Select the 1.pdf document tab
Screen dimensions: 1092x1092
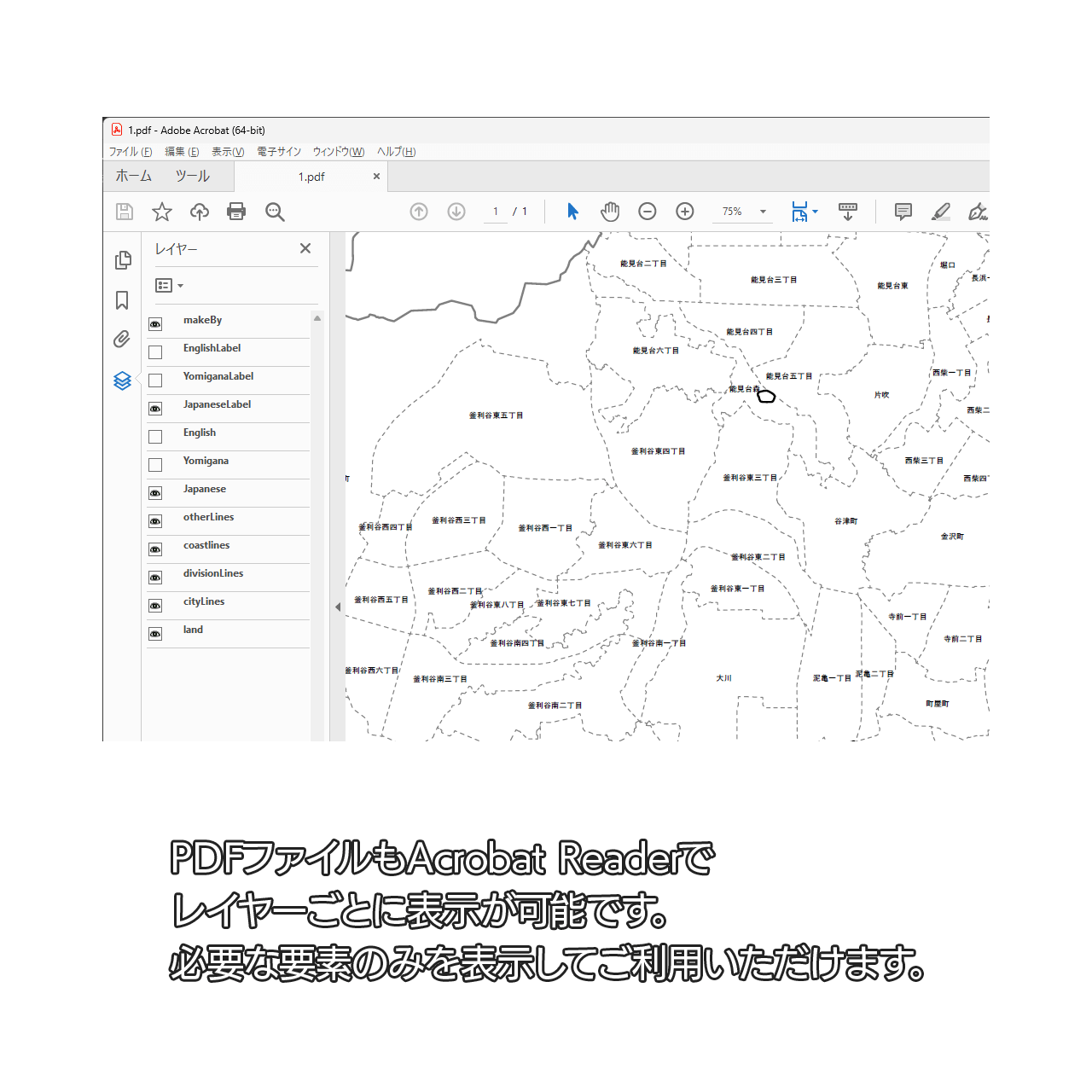coord(311,177)
